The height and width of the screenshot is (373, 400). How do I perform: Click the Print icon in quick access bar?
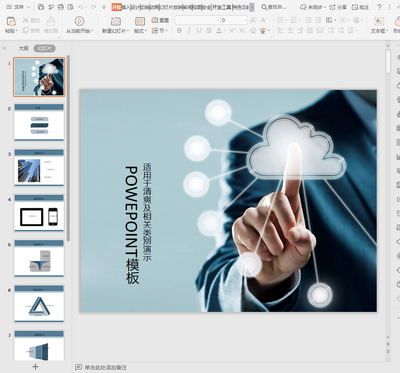coord(61,7)
